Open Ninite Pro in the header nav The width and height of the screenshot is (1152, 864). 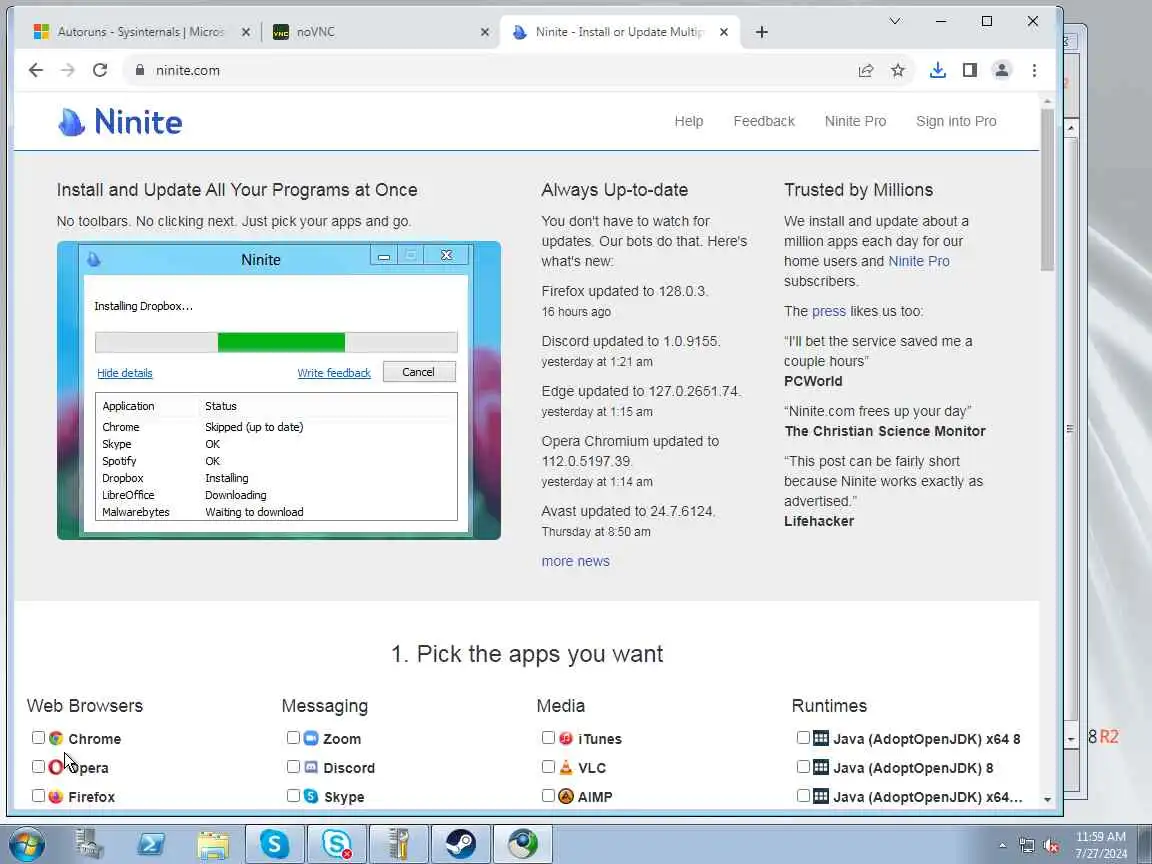855,121
